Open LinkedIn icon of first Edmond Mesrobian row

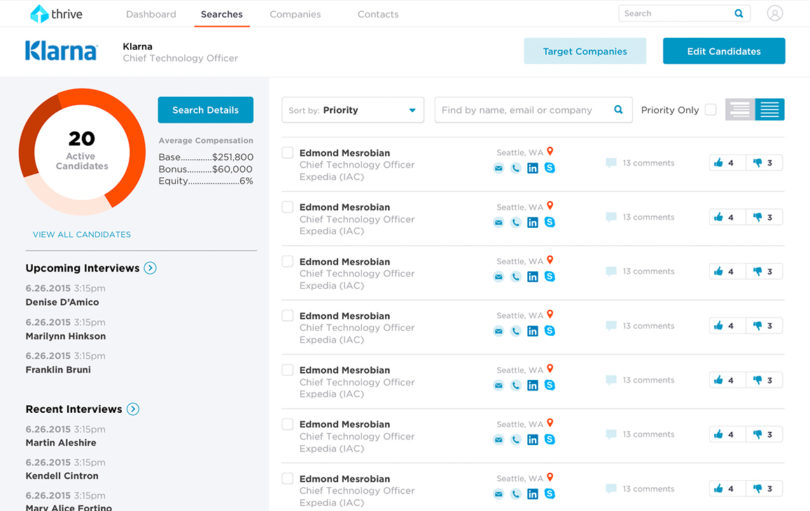(533, 168)
